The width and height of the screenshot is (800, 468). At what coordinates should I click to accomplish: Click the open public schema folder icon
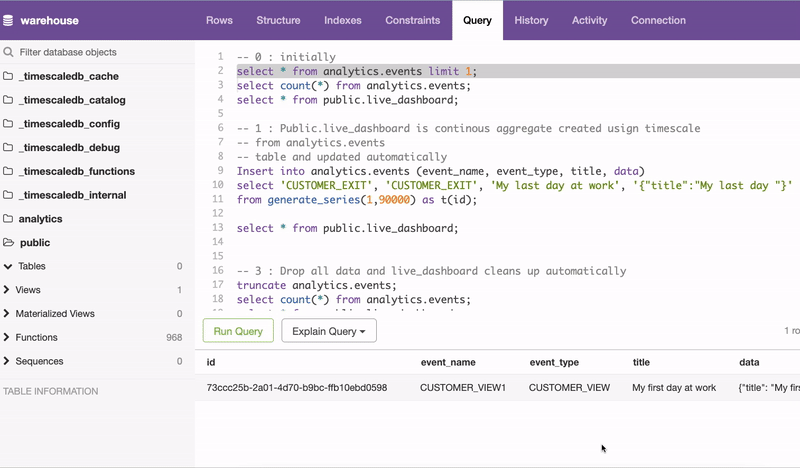(x=9, y=242)
